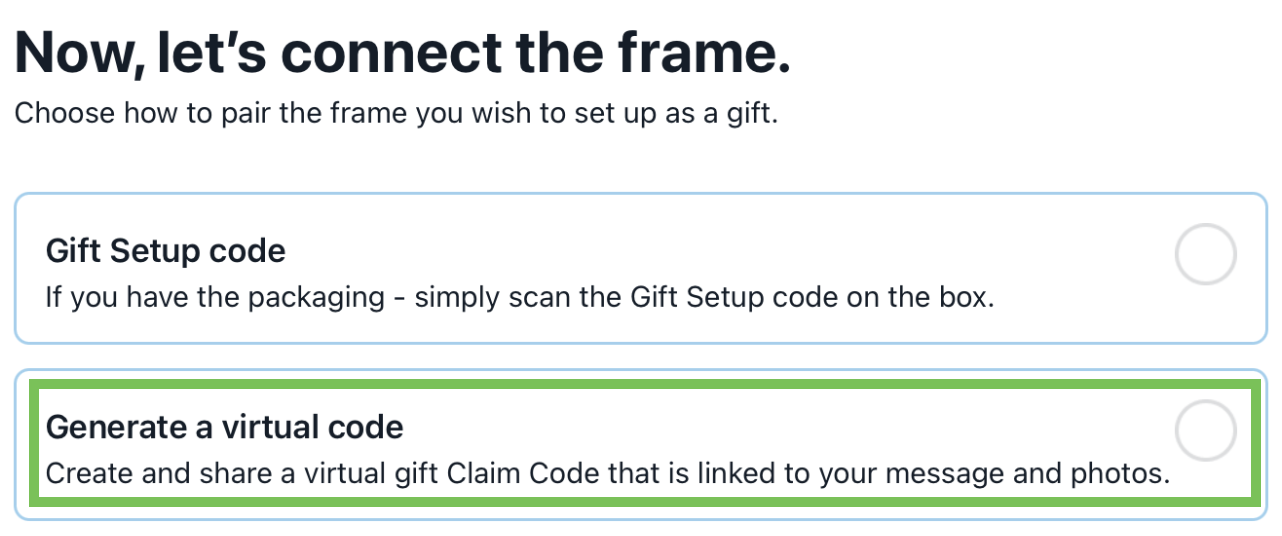Click the scan Gift Setup code description
1282x536 pixels.
(520, 298)
